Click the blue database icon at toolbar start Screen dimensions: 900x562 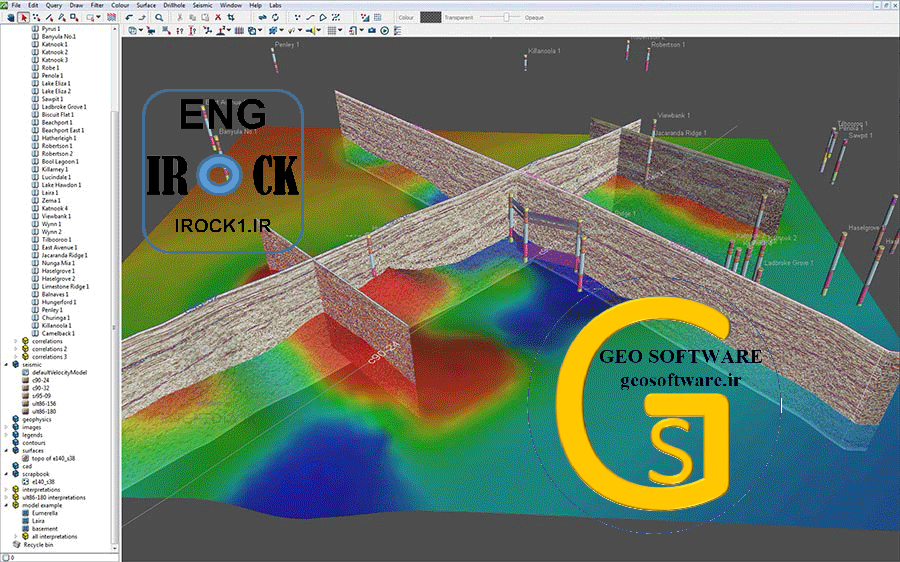10,17
